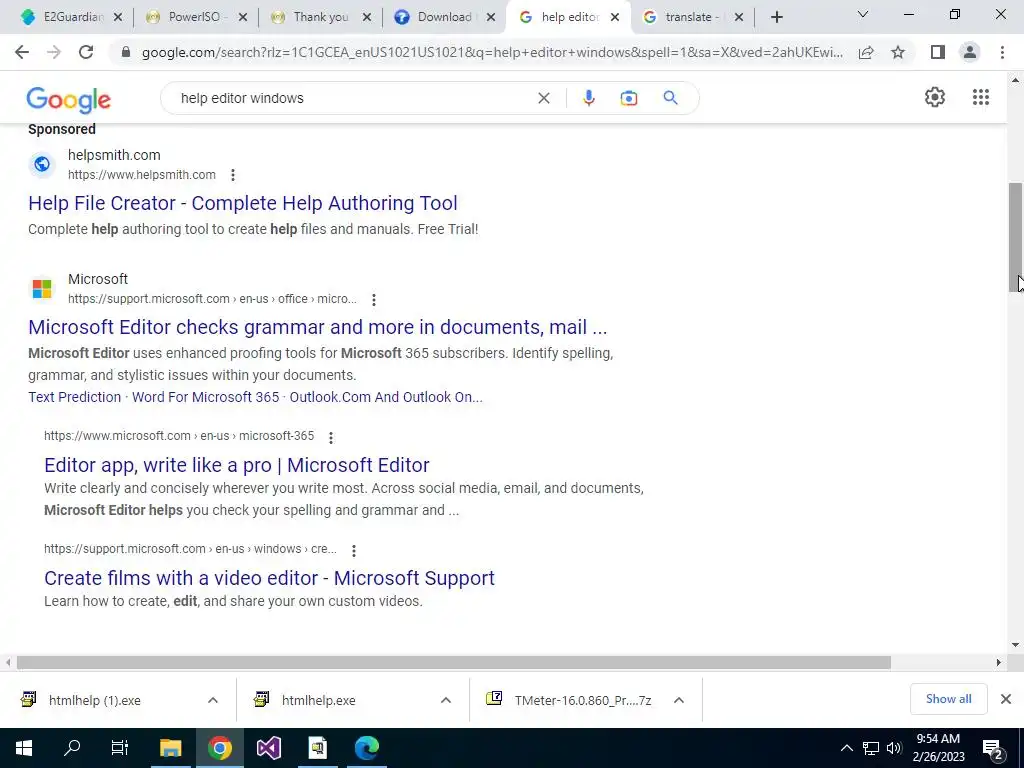The height and width of the screenshot is (768, 1024).
Task: Go back to previous page
Action: tap(22, 52)
